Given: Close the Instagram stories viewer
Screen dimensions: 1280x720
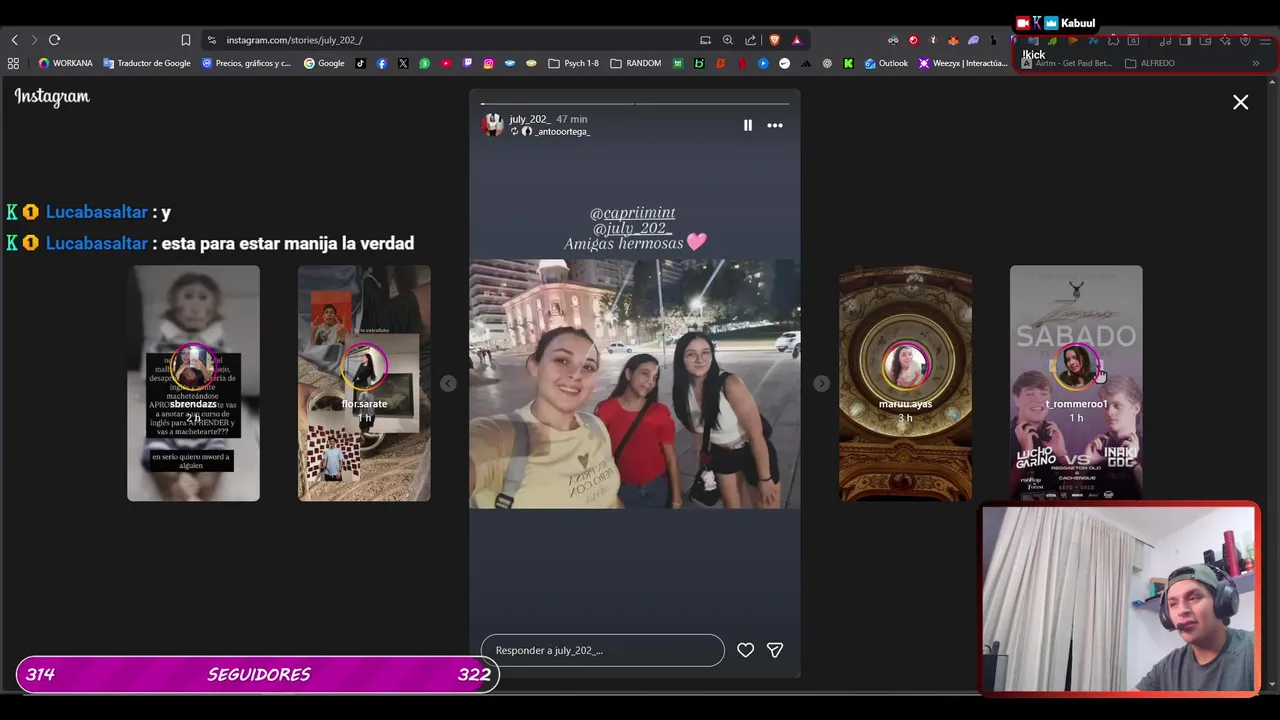Looking at the screenshot, I should coord(1240,102).
